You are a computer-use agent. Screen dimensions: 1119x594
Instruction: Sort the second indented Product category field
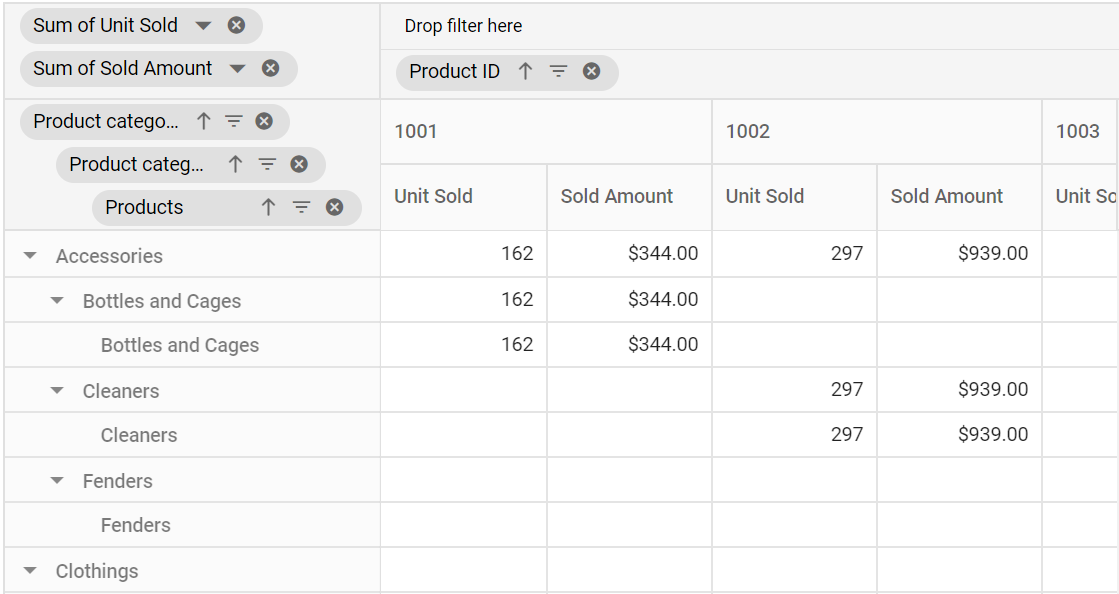(x=235, y=164)
